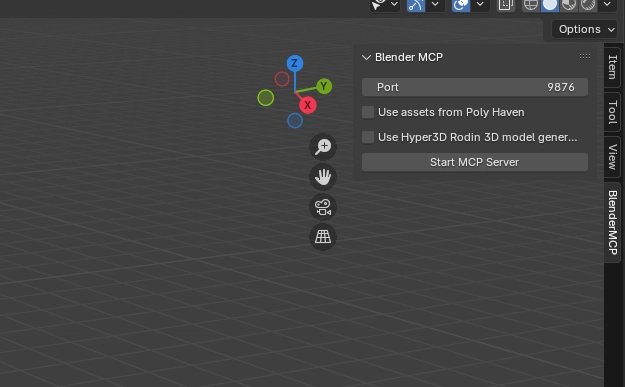The width and height of the screenshot is (625, 387).
Task: Click the negative X axis gizmo circle
Action: [282, 79]
